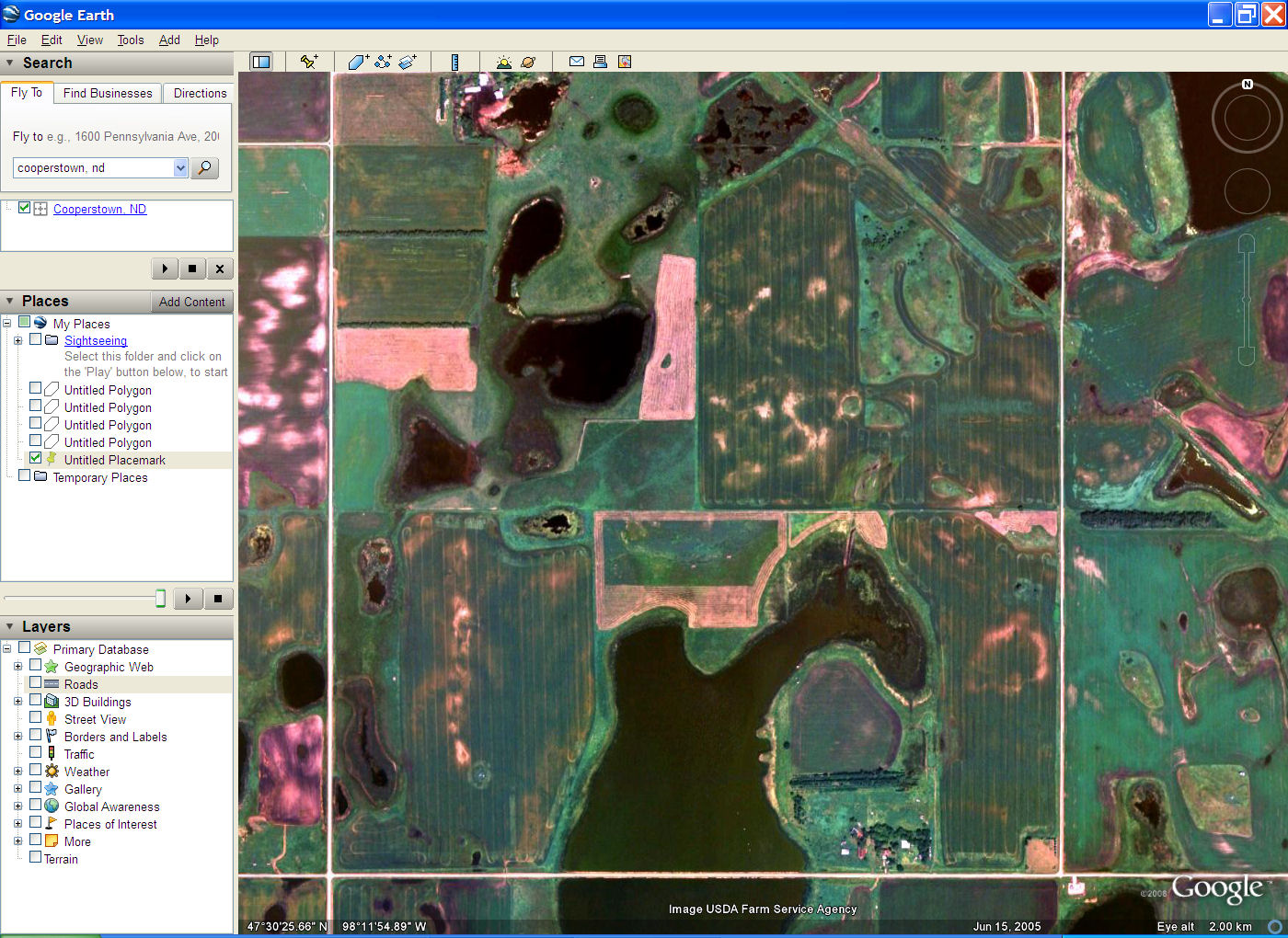Click the Places opacity slider handle
Image resolution: width=1288 pixels, height=938 pixels.
160,599
